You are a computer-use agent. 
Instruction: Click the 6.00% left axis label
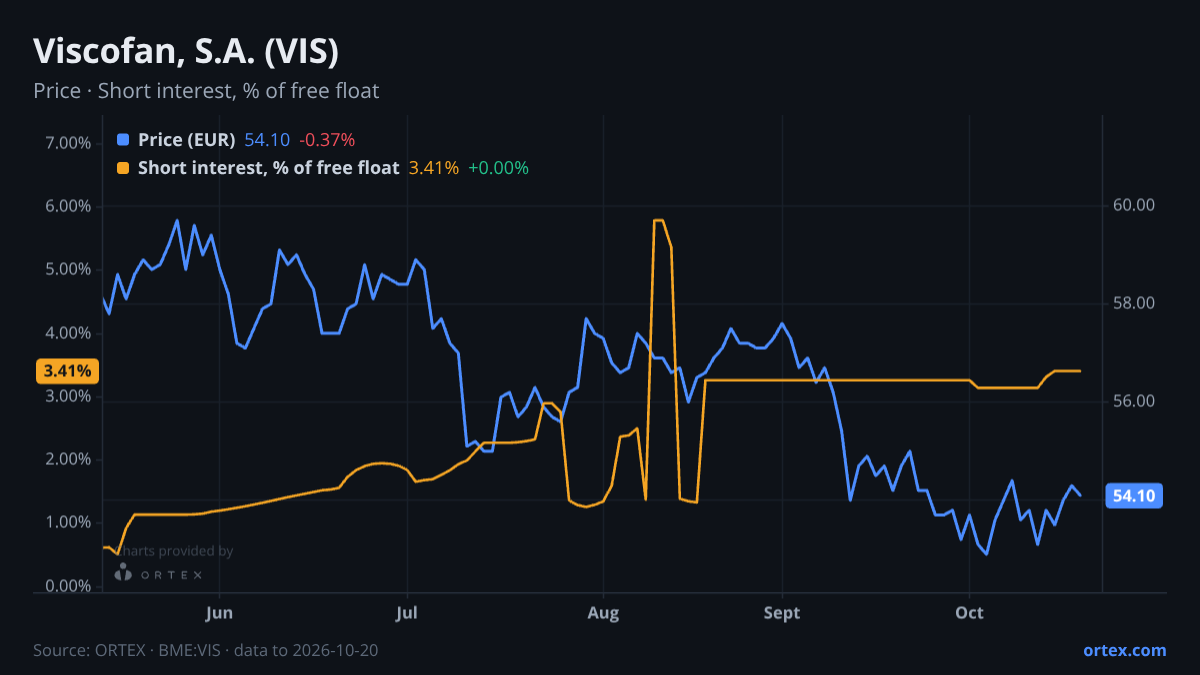(68, 206)
